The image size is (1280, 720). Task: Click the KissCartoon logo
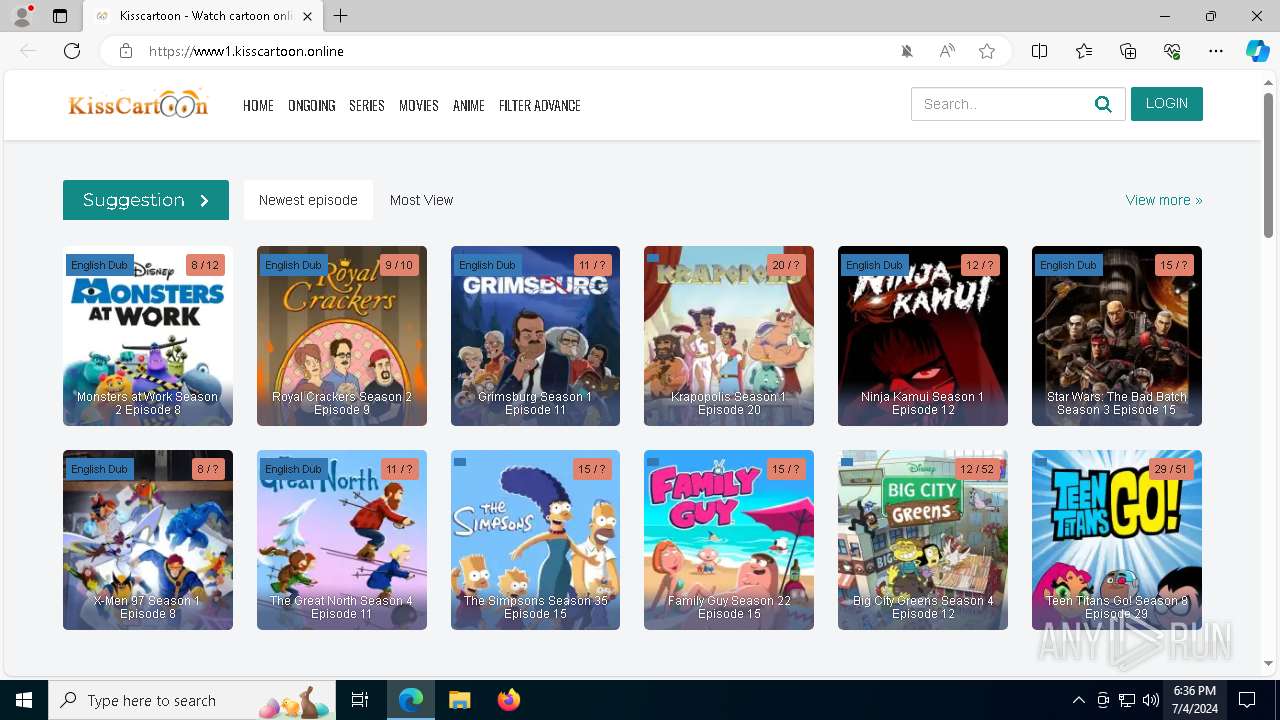[x=138, y=104]
